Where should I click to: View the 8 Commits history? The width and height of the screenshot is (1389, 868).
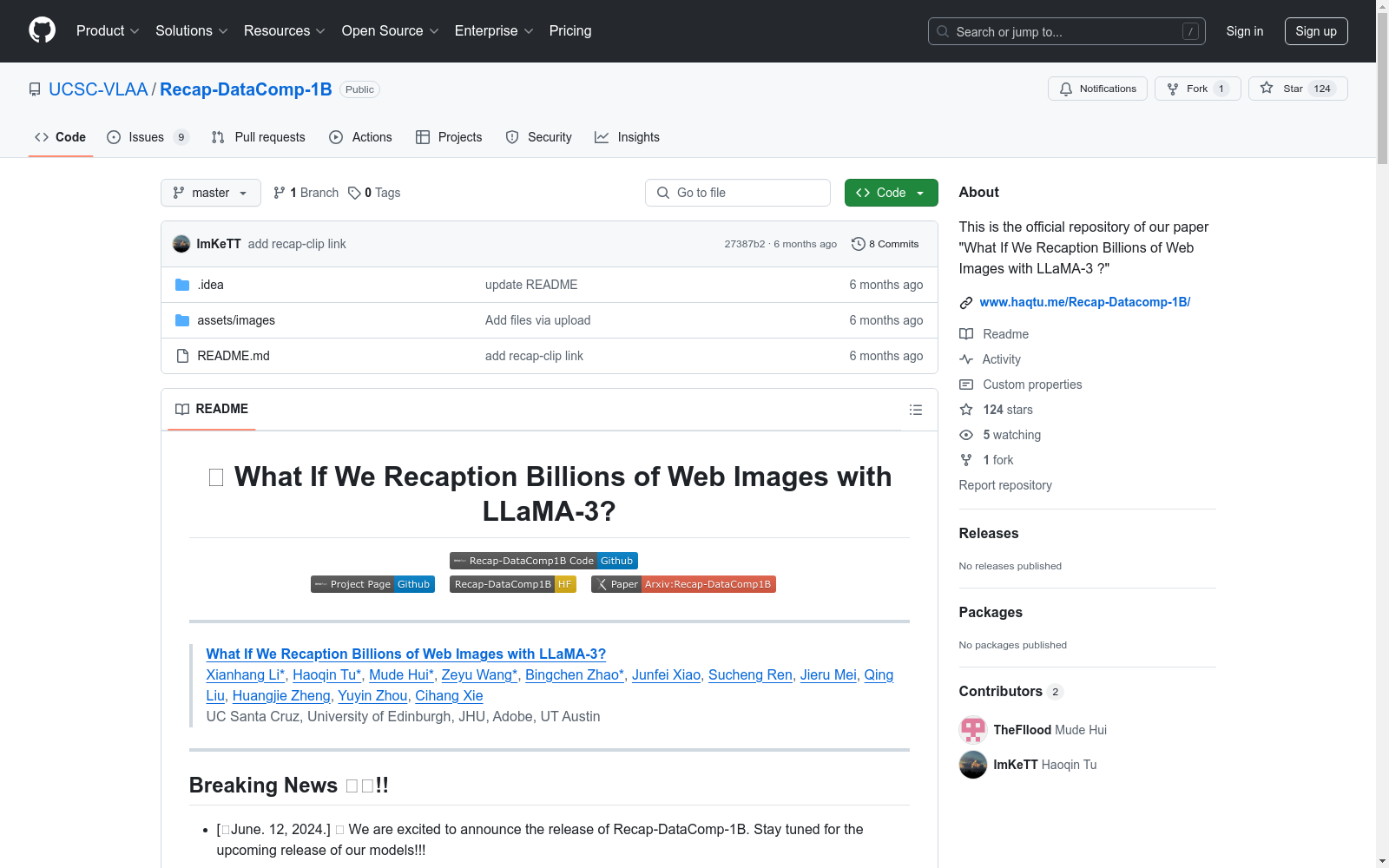coord(885,244)
